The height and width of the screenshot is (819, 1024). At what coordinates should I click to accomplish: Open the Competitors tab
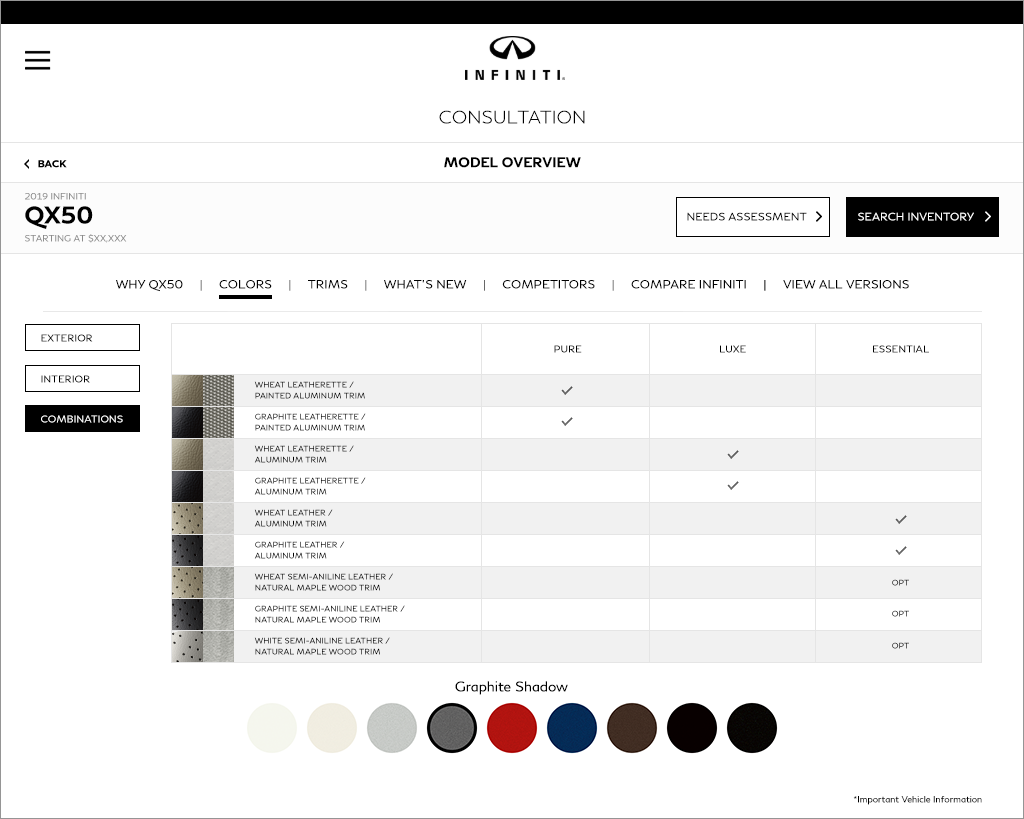549,284
